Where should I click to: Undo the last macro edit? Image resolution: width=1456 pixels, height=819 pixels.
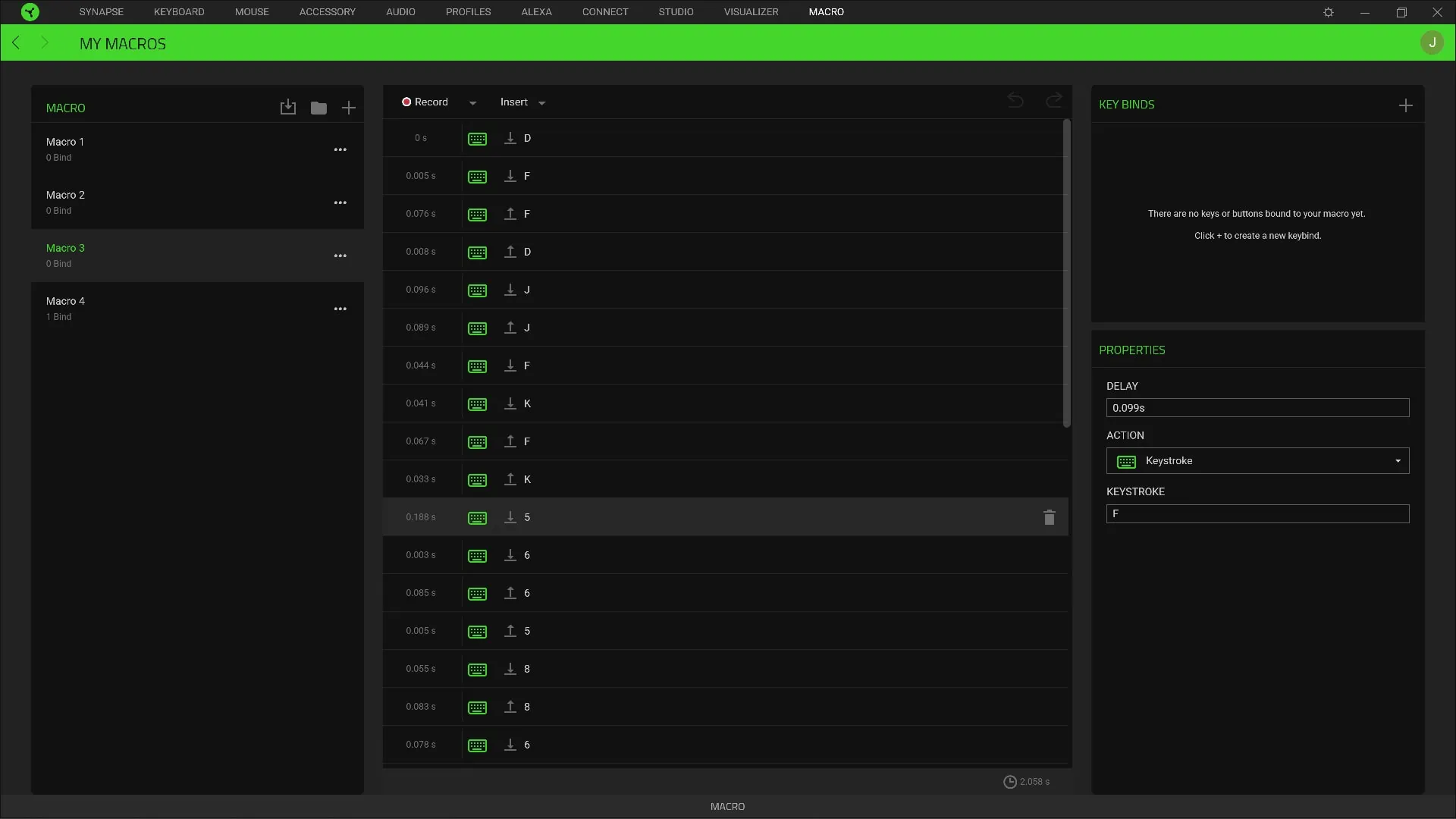point(1016,101)
